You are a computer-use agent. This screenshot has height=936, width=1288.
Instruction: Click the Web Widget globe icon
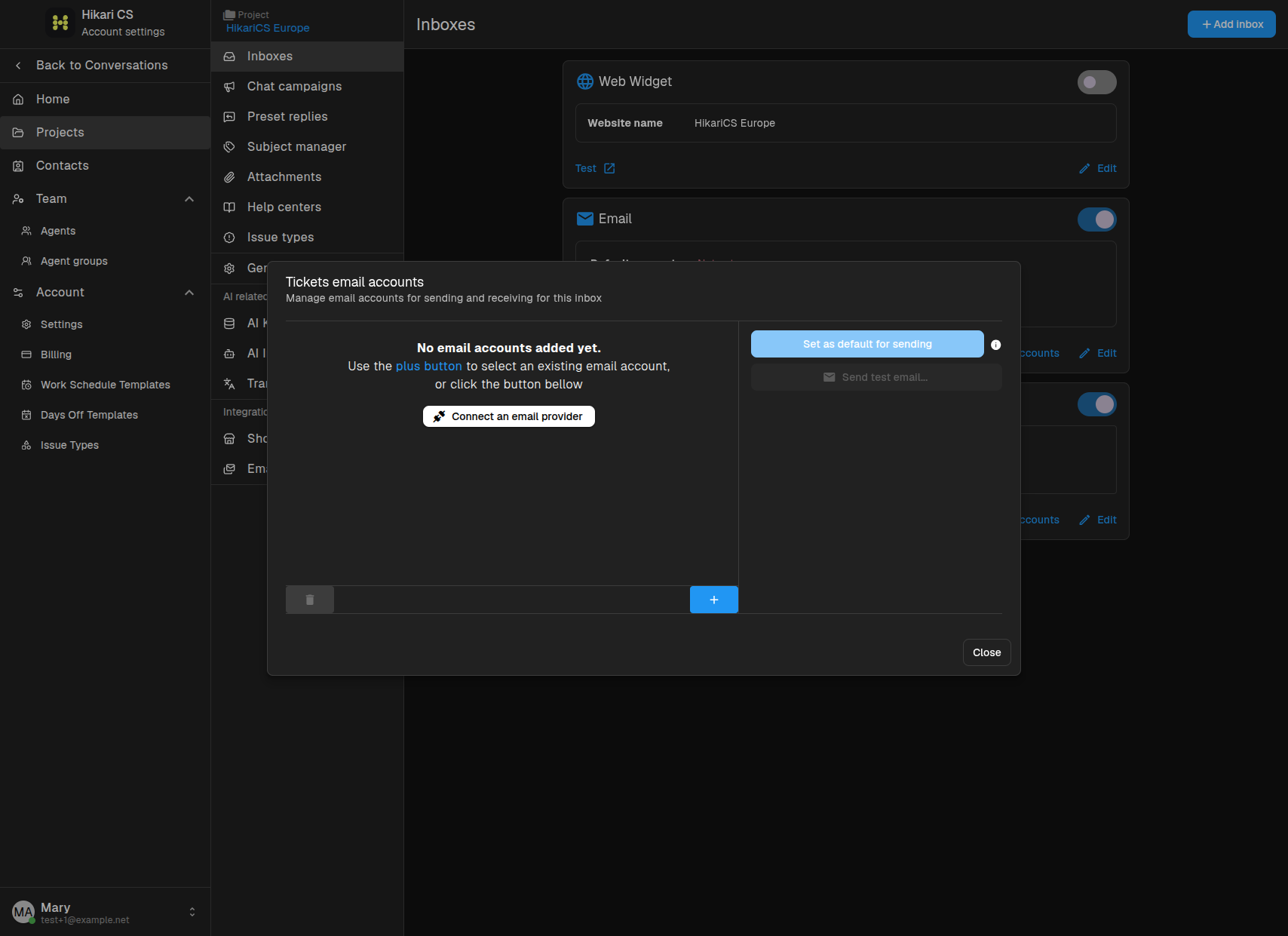pyautogui.click(x=585, y=81)
